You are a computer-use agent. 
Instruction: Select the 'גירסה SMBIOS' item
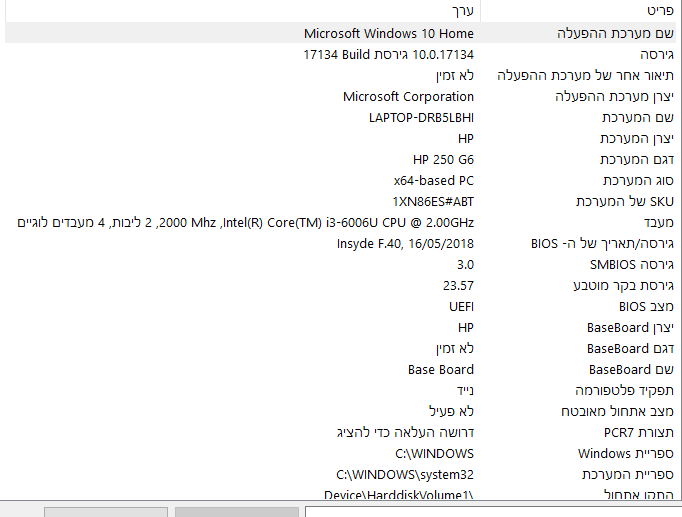632,264
